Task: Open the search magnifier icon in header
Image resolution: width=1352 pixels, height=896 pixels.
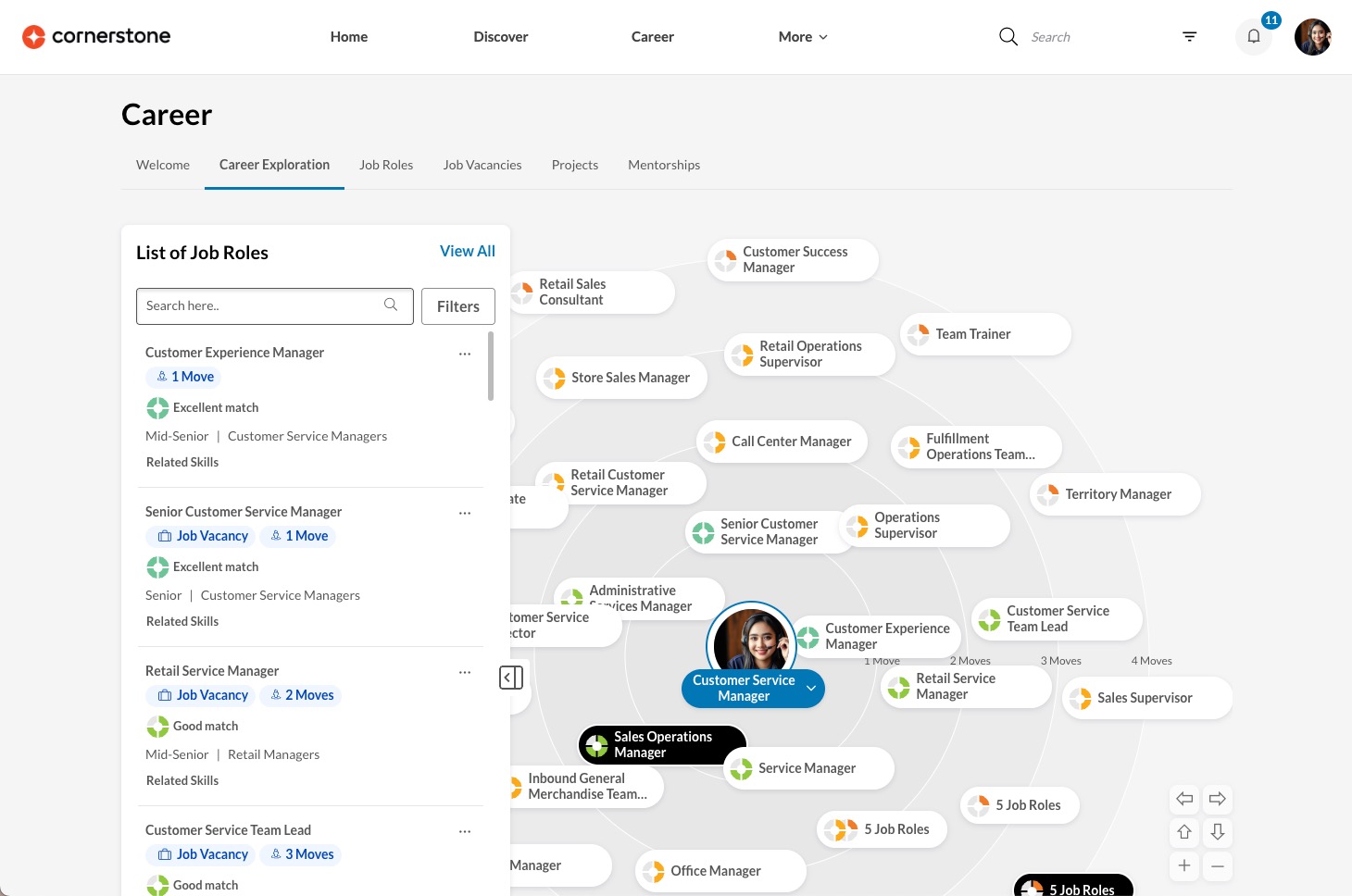Action: [1008, 37]
